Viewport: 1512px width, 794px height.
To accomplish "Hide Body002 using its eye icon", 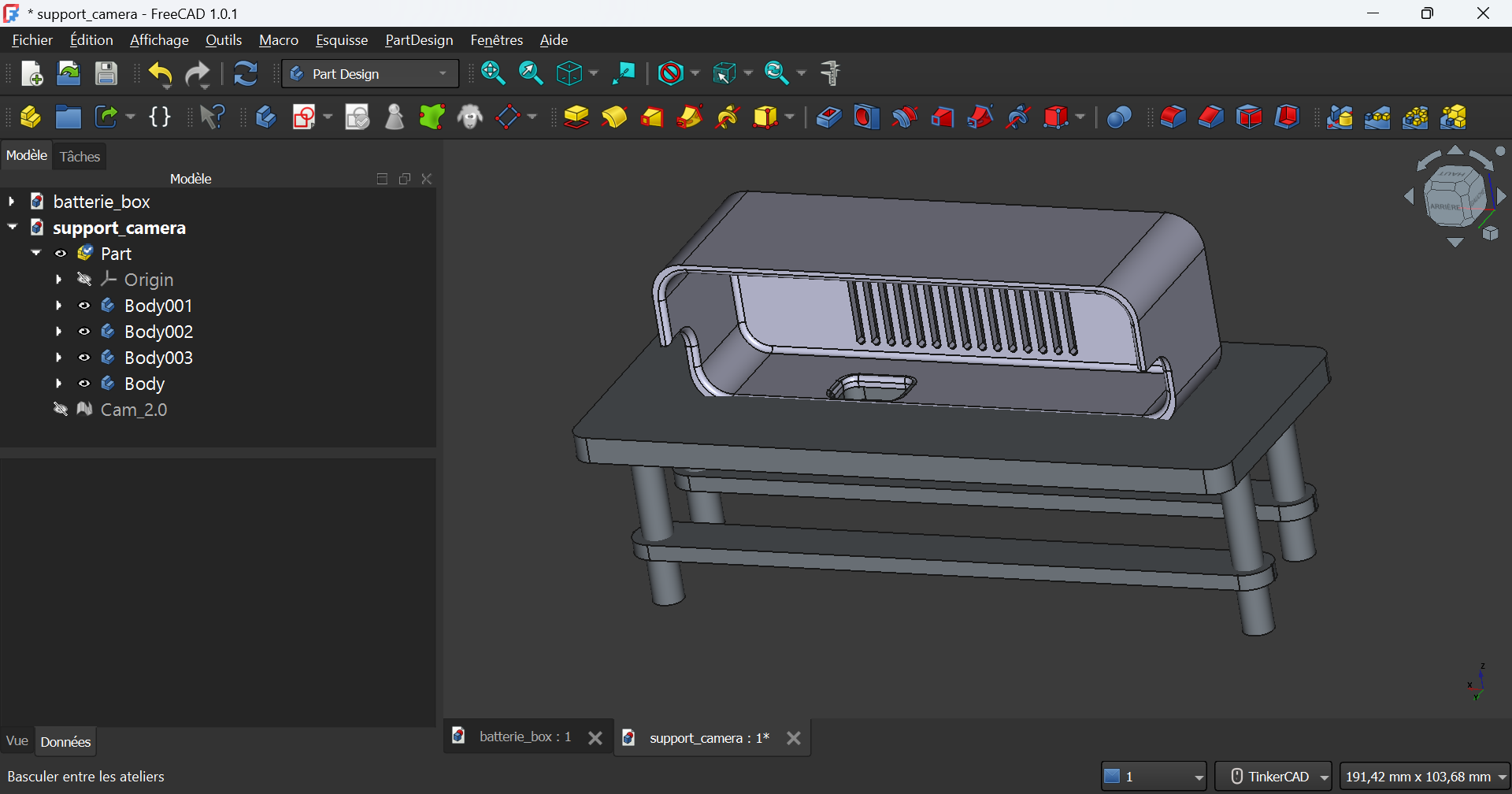I will [84, 332].
